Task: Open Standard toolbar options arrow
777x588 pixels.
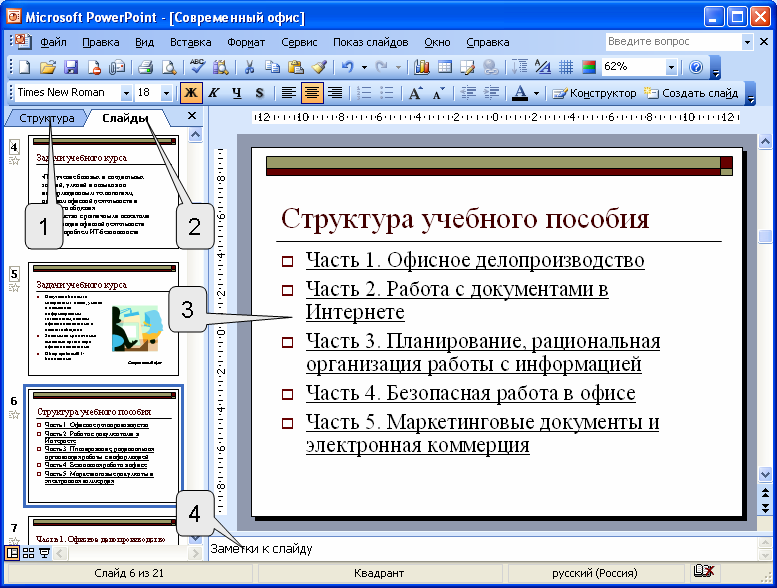Action: 715,68
